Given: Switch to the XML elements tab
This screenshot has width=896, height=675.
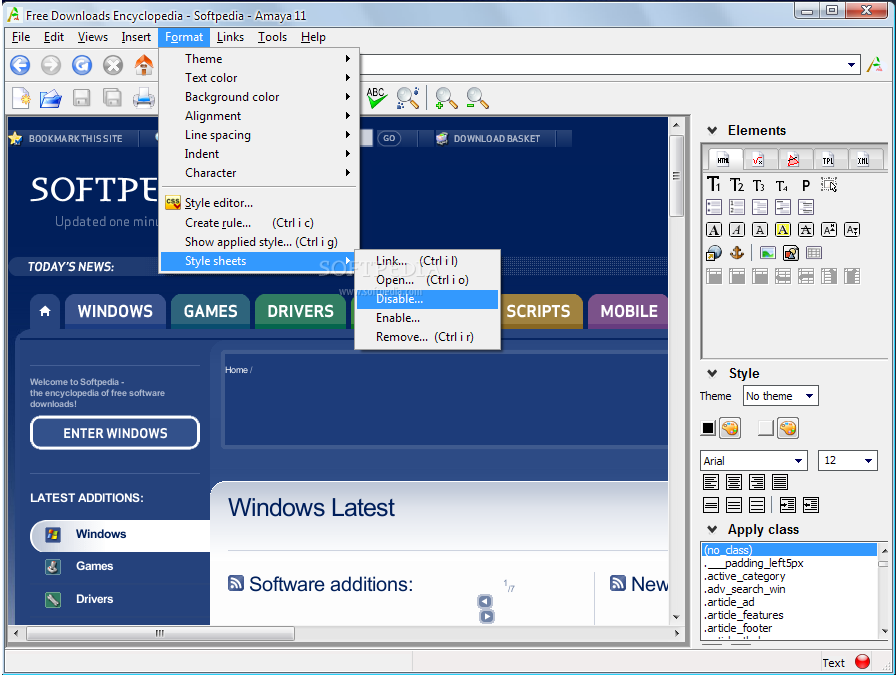Looking at the screenshot, I should pos(863,160).
